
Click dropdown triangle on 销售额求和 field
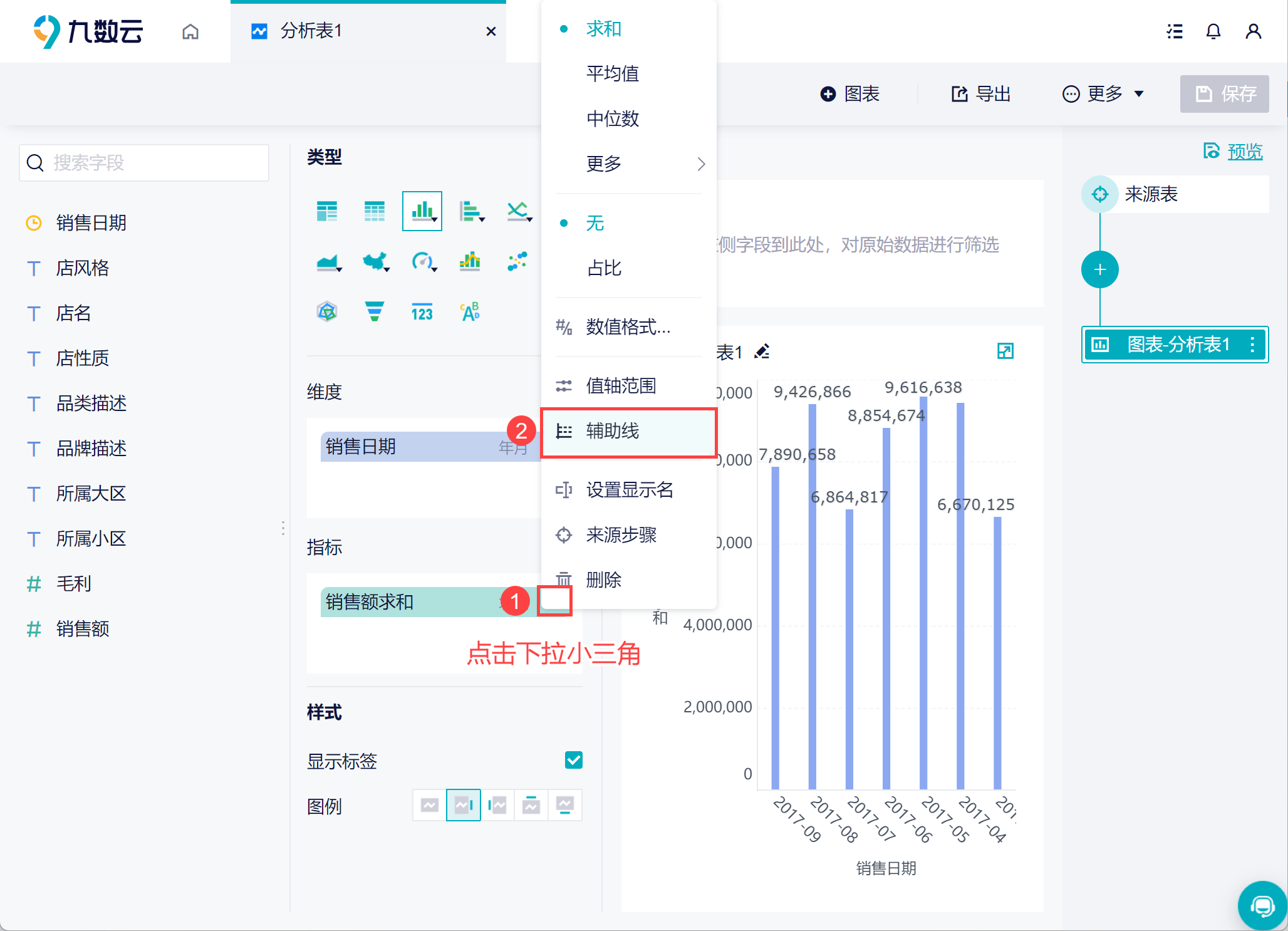tap(554, 601)
